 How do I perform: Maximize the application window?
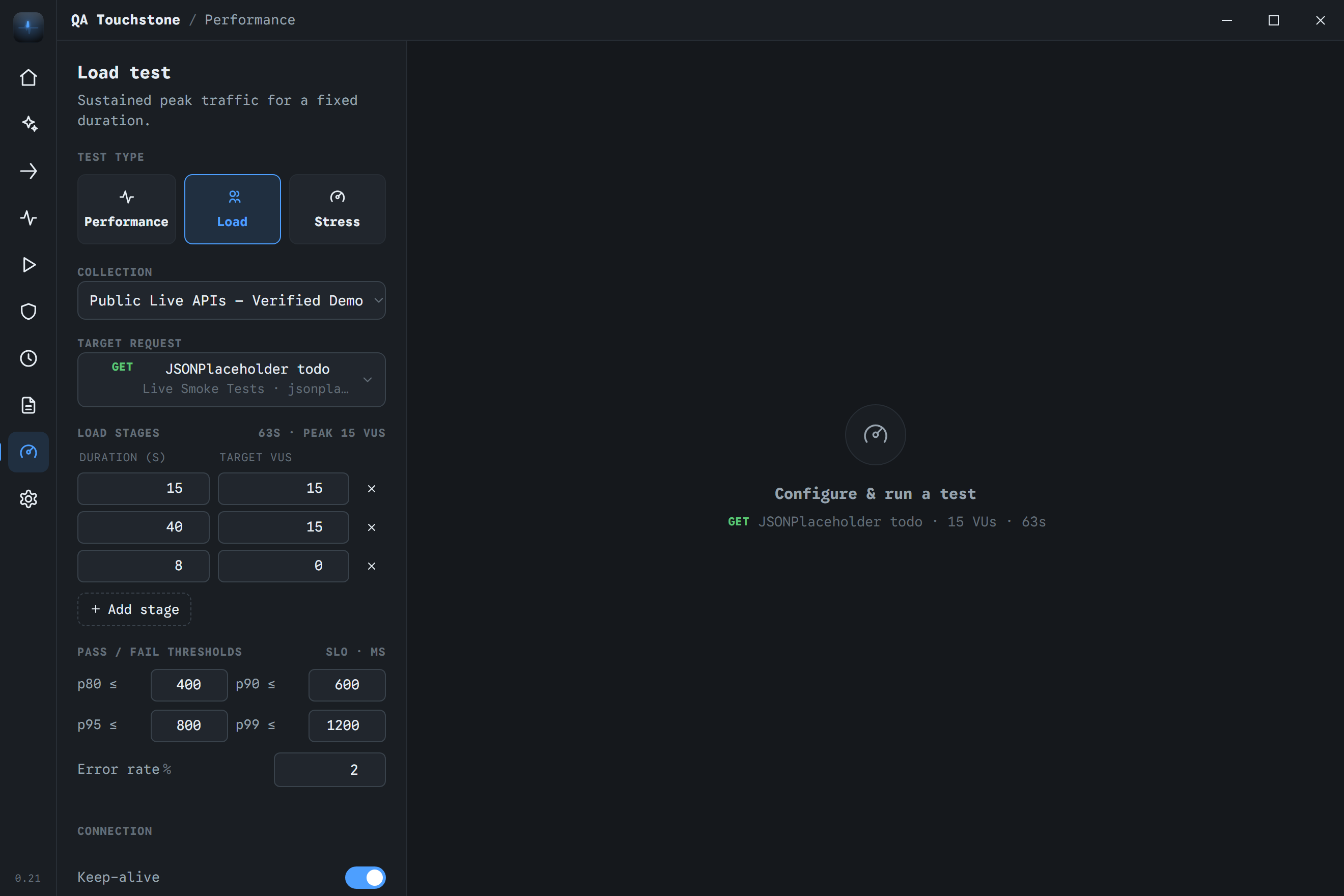tap(1274, 20)
